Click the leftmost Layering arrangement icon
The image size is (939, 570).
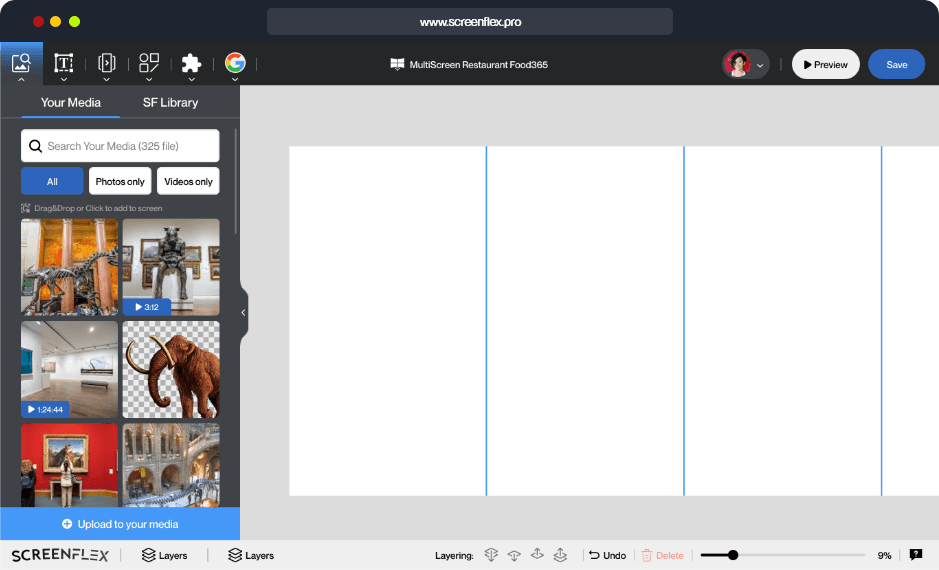tap(491, 555)
